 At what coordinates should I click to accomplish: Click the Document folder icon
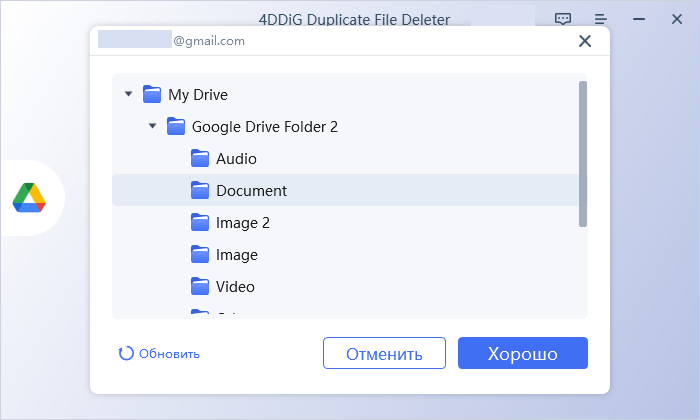200,191
